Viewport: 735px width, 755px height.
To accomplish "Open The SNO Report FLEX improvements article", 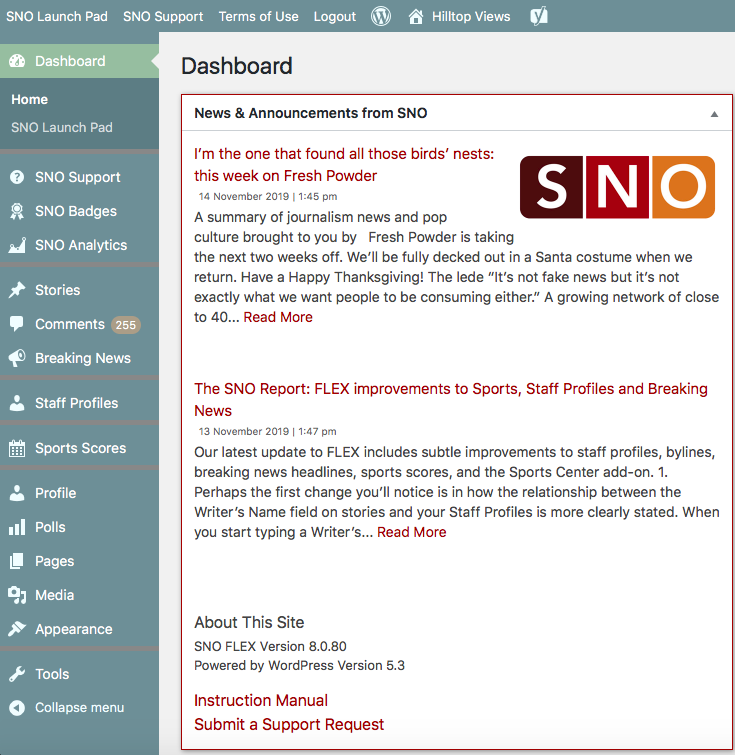I will [x=451, y=400].
